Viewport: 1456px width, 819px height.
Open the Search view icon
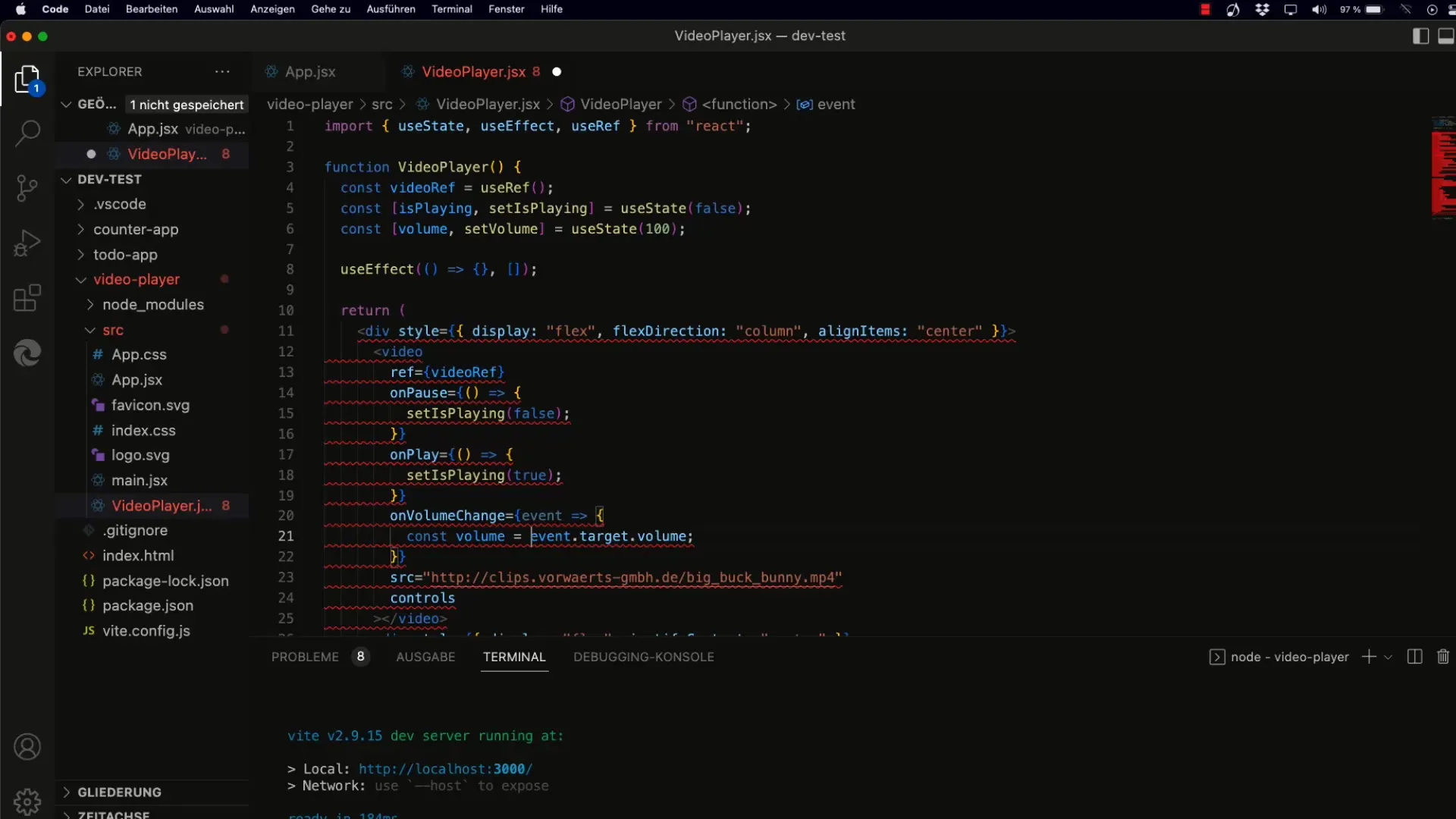(27, 133)
